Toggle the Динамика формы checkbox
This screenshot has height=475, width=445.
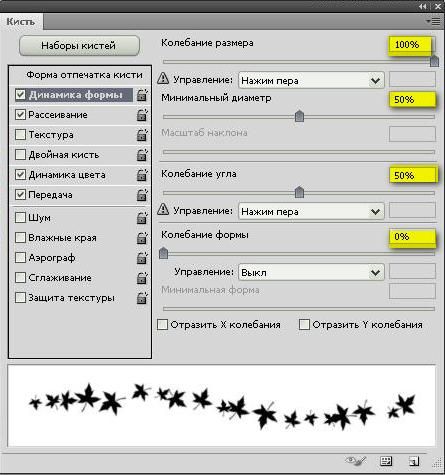click(x=20, y=95)
